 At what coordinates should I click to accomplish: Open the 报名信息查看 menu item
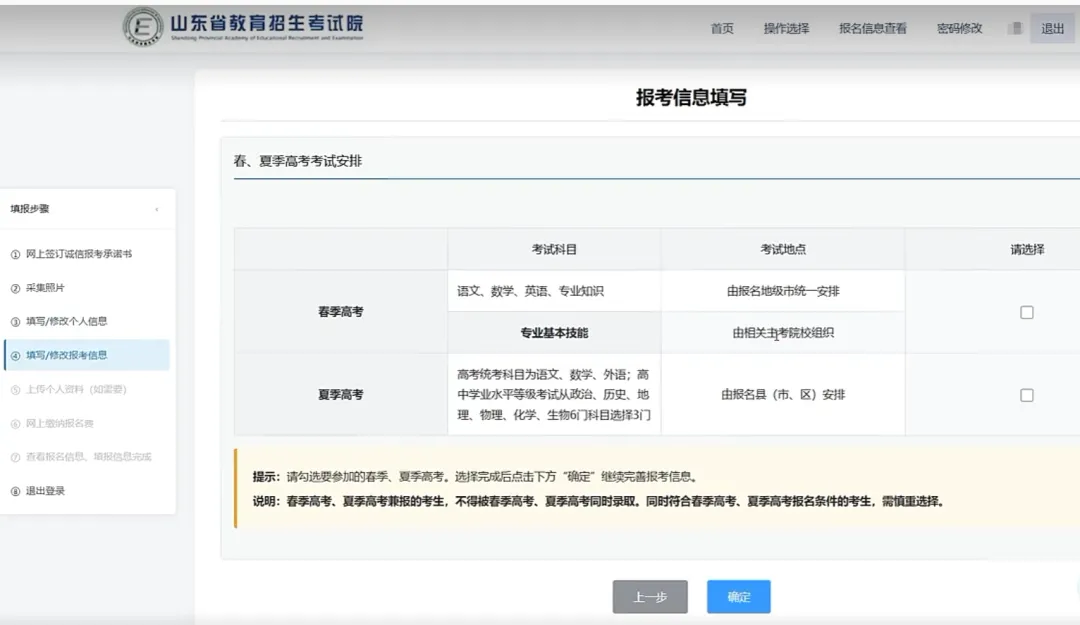pos(872,28)
